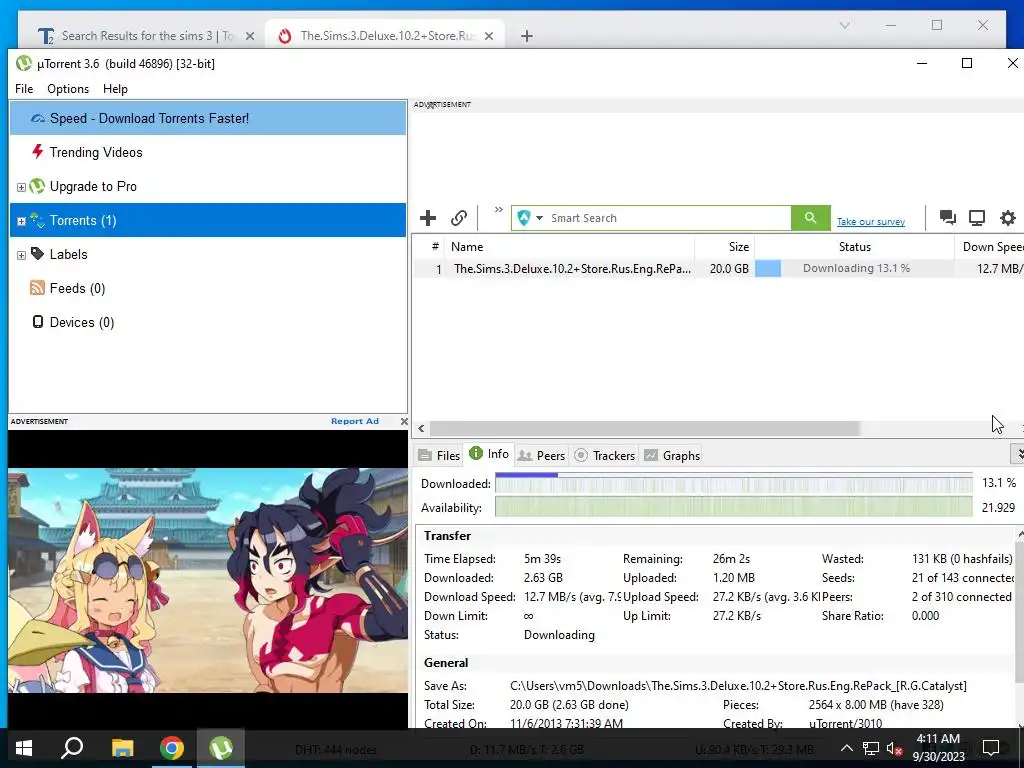Click the Devices phone icon
Screen dimensions: 1024x768
coord(38,321)
